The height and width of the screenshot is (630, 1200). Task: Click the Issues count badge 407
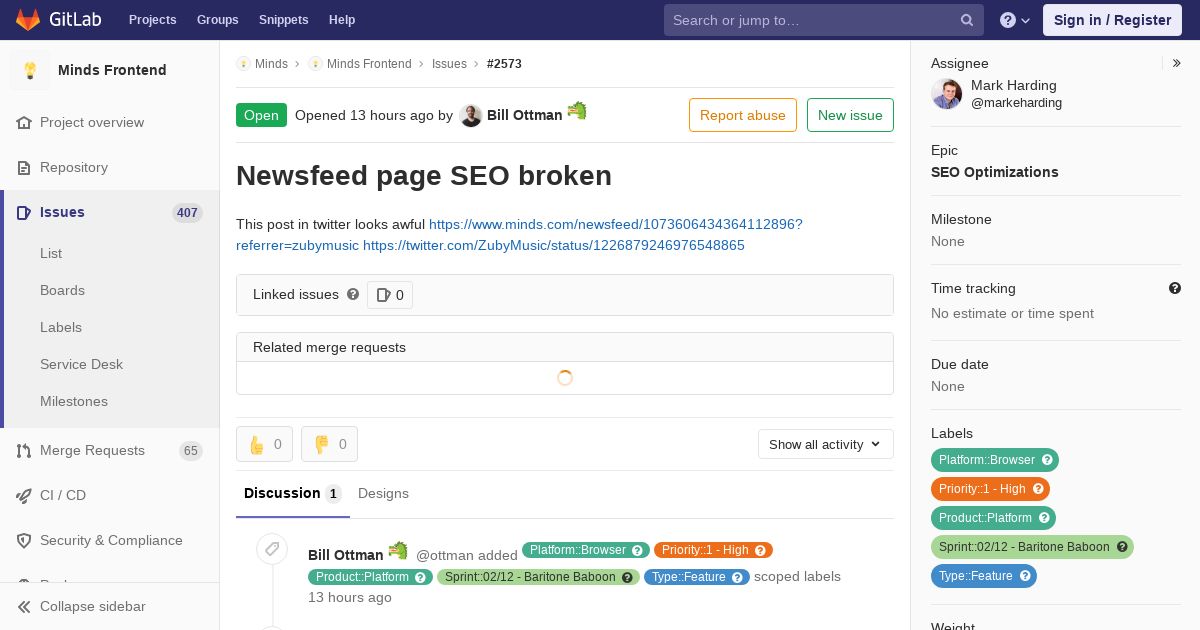click(x=187, y=212)
